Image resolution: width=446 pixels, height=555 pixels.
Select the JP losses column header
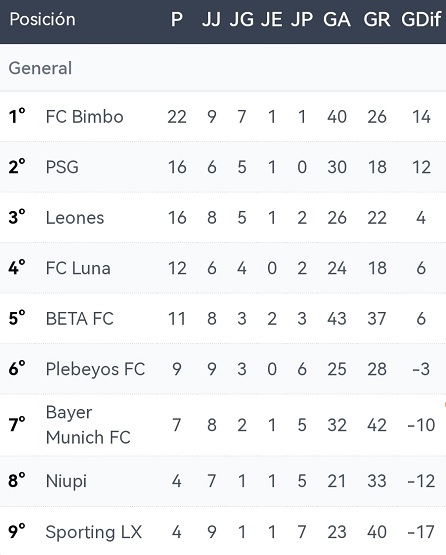[302, 19]
